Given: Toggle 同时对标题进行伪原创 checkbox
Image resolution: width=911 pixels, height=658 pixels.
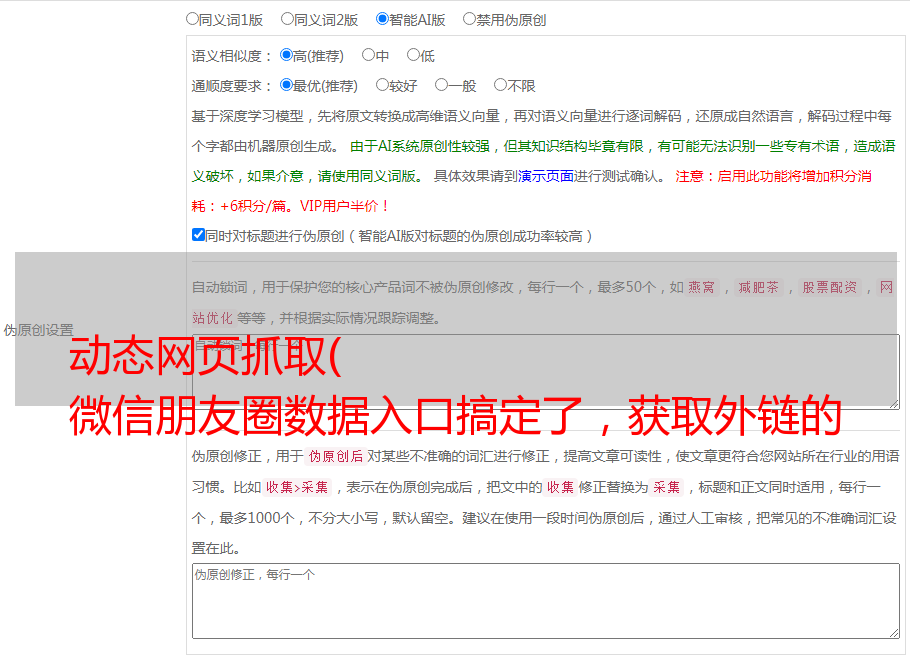Looking at the screenshot, I should (x=198, y=236).
